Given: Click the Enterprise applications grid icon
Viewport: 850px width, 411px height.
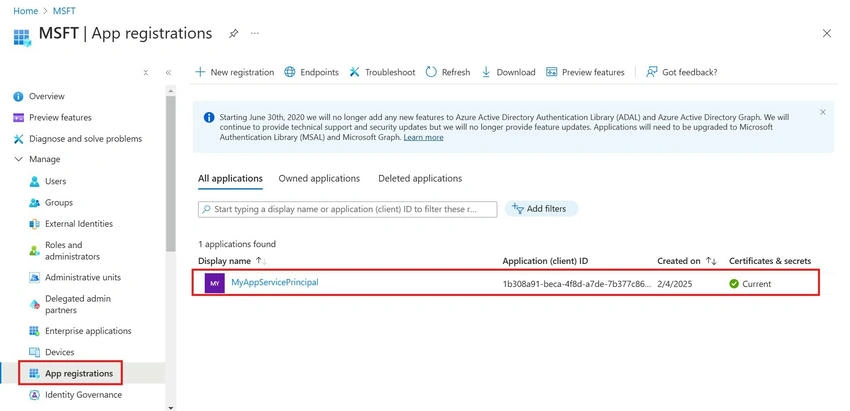Looking at the screenshot, I should tap(35, 331).
